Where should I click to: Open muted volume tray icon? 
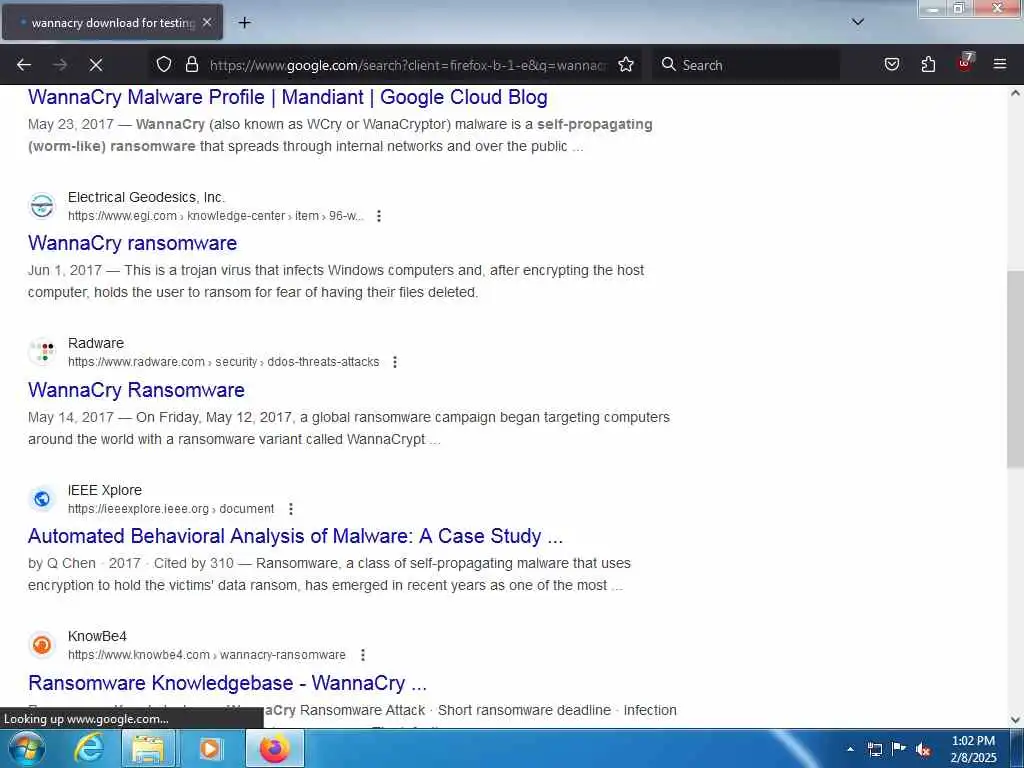click(x=923, y=750)
